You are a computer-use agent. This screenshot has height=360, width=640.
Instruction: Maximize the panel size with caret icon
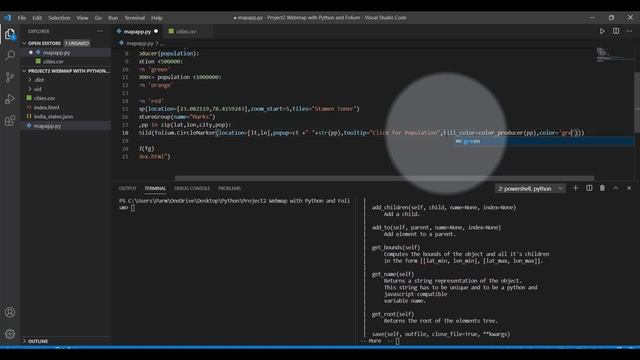click(x=616, y=188)
